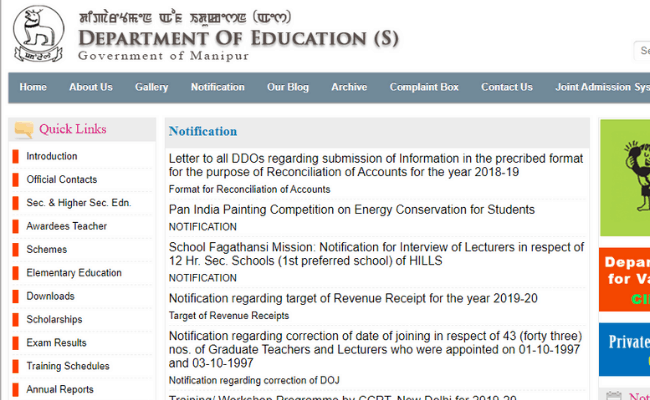
Task: Open Format for Reconciliation of Accounts link
Action: 249,189
